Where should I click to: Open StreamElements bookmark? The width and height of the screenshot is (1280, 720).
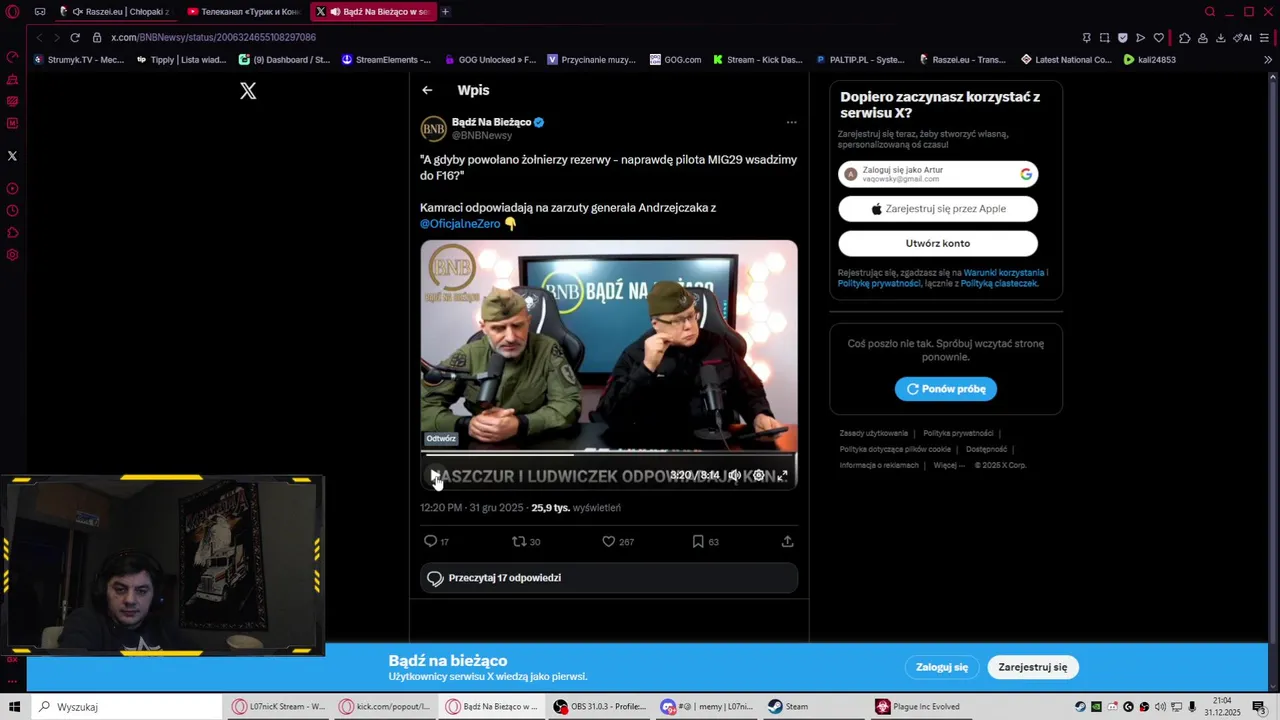click(x=386, y=60)
